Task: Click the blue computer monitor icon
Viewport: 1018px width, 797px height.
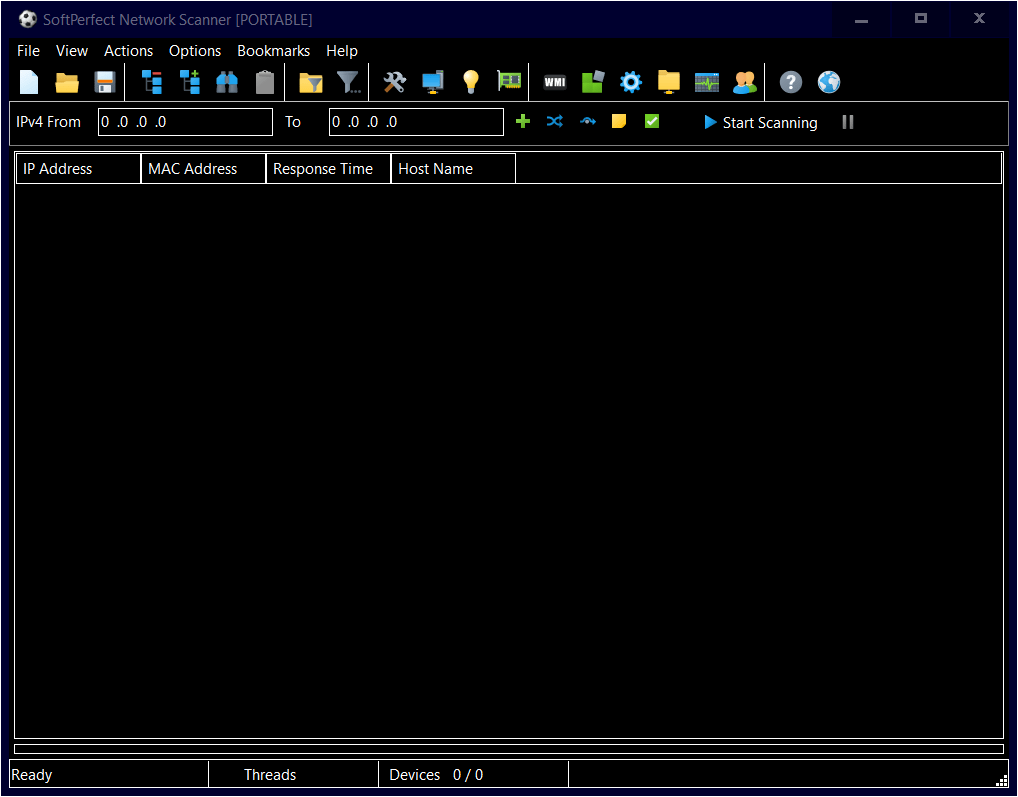Action: coord(432,82)
